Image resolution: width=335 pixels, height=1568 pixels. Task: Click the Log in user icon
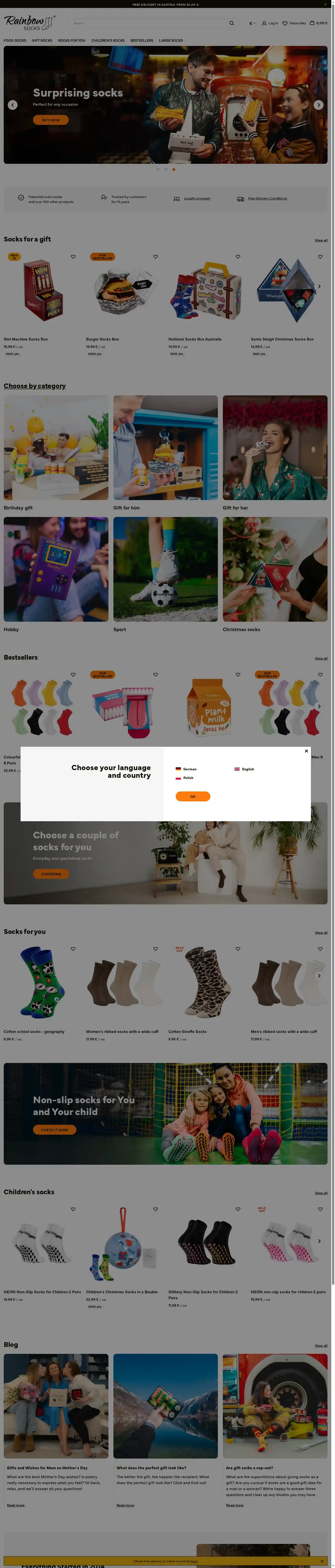click(264, 23)
